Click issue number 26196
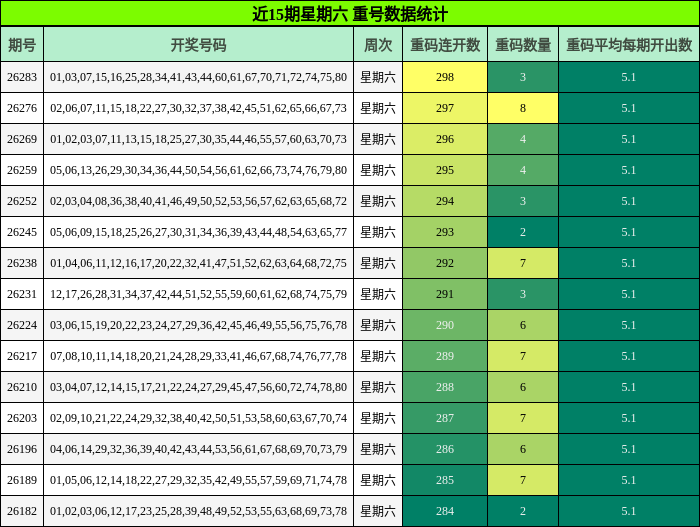 (22, 449)
